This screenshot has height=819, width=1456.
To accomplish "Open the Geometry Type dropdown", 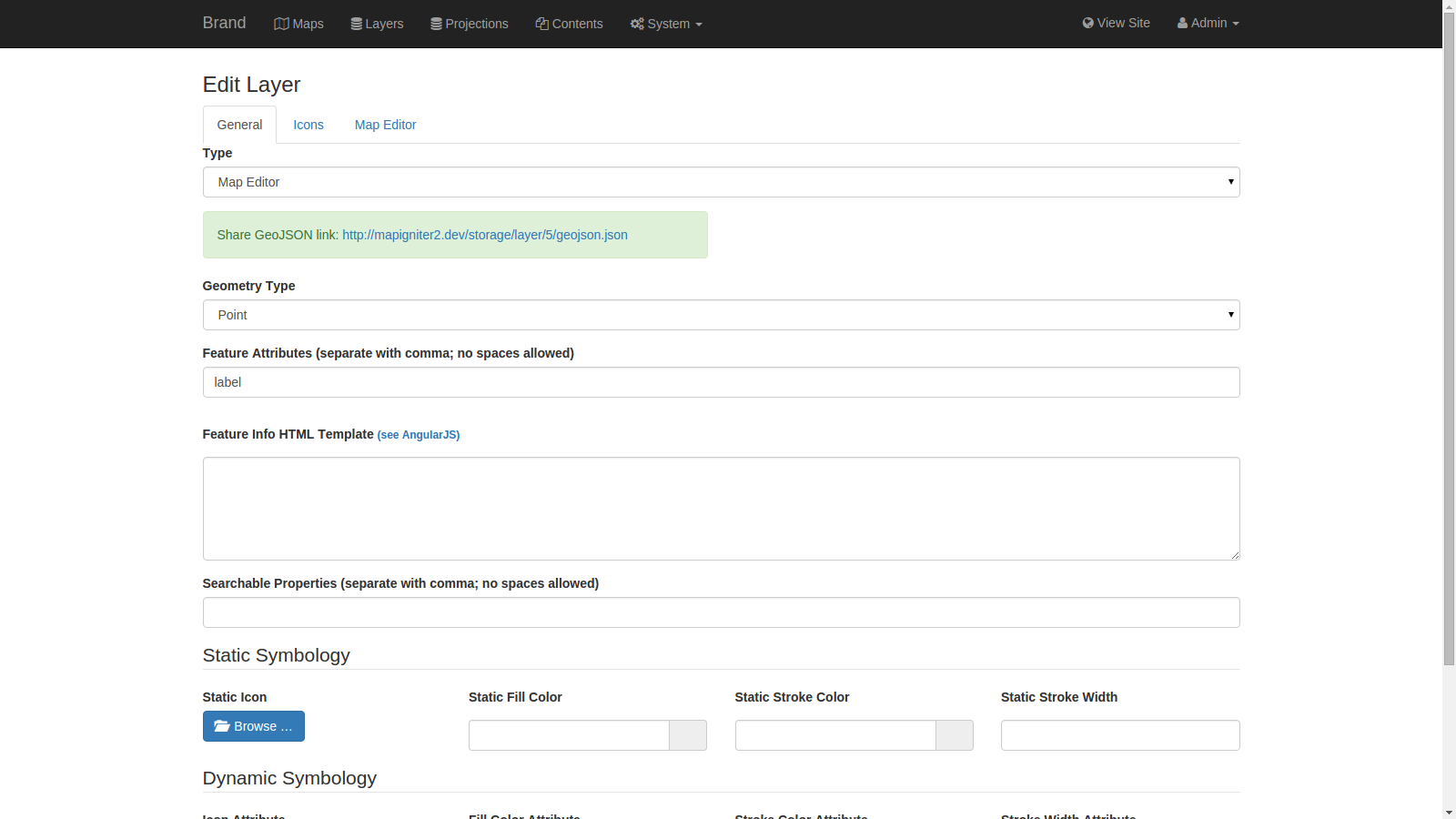I will click(721, 315).
